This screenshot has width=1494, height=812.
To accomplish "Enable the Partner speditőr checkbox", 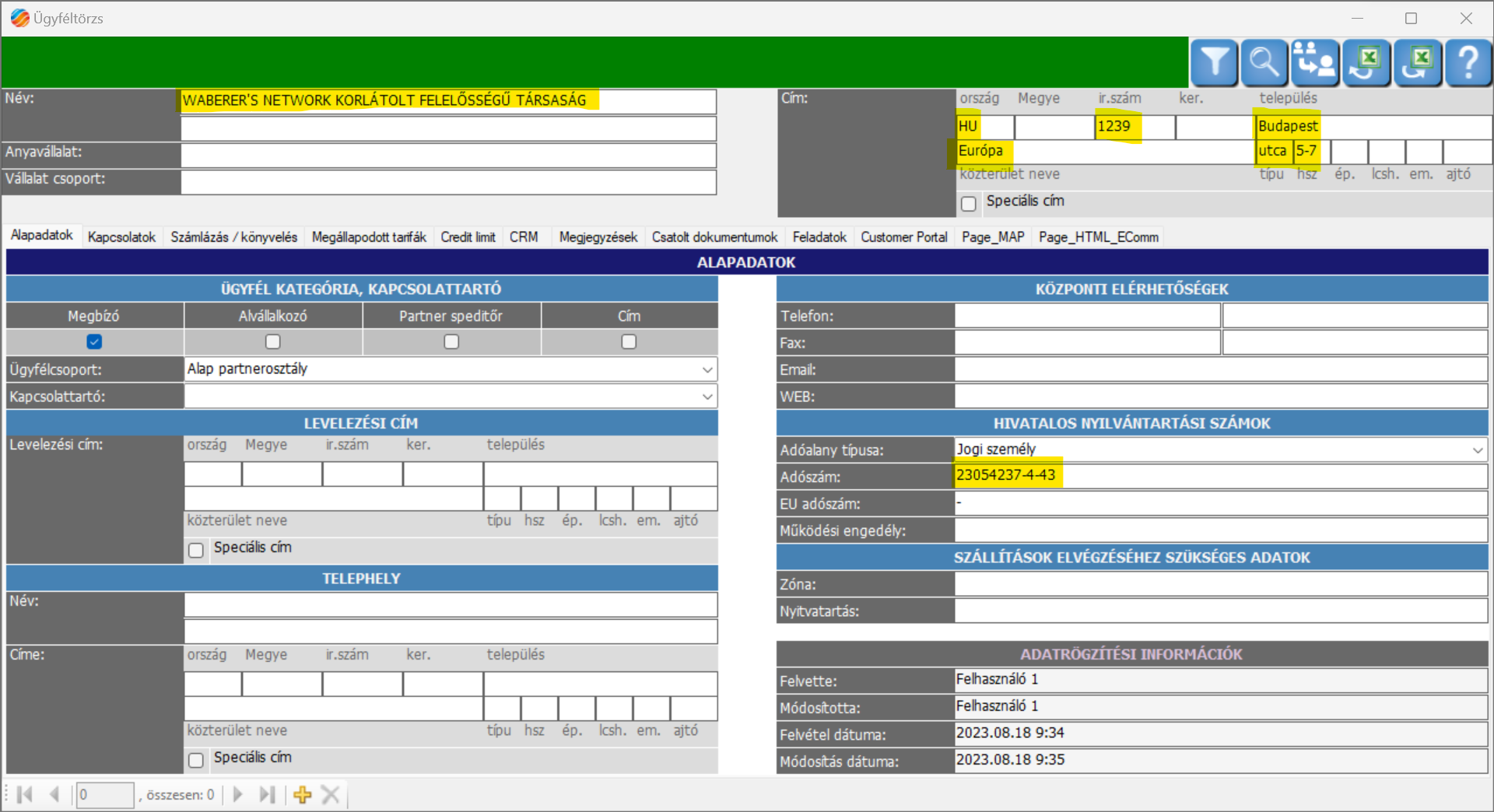I will coord(451,341).
